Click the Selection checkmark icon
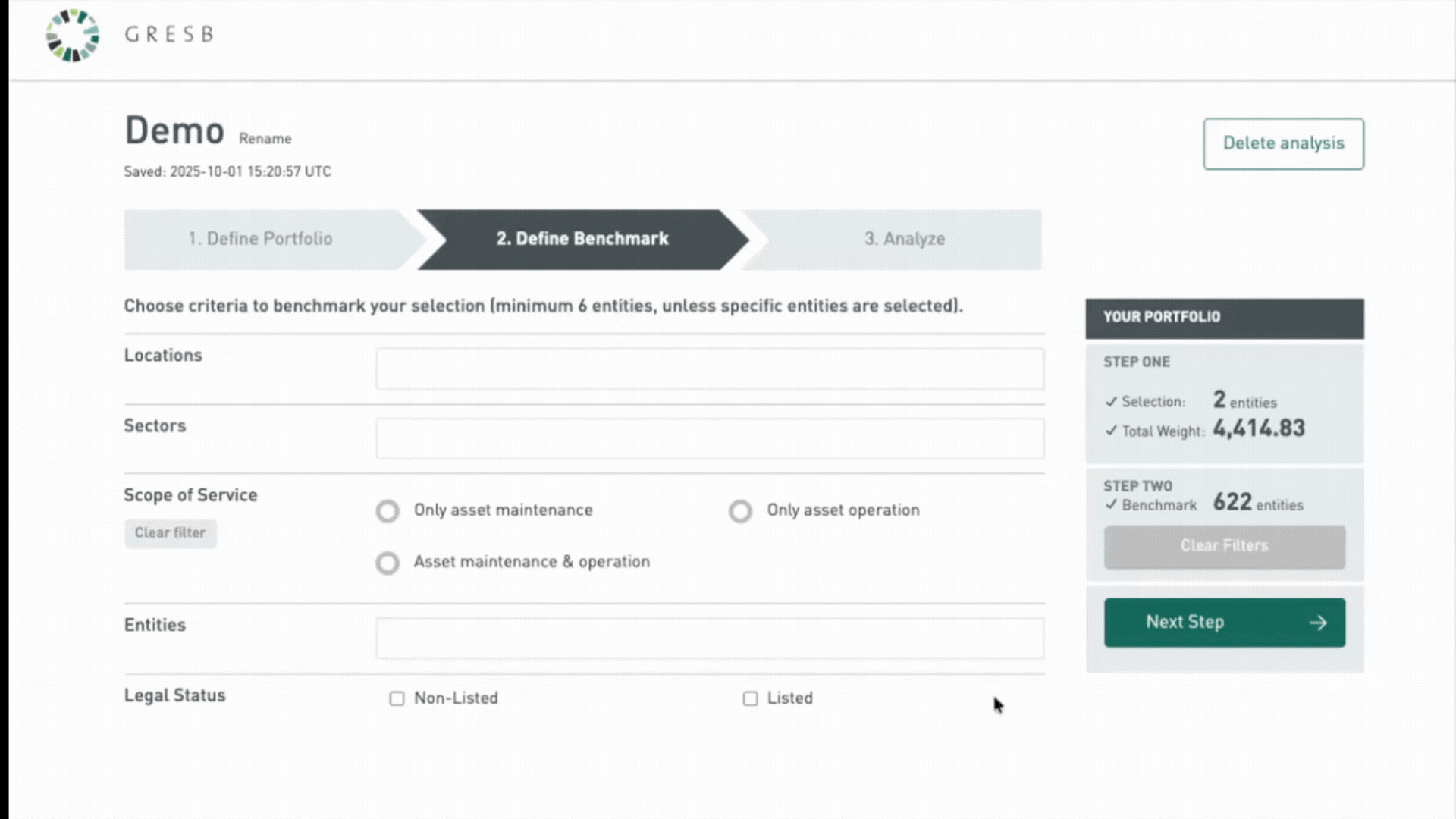Image resolution: width=1456 pixels, height=819 pixels. (1111, 402)
